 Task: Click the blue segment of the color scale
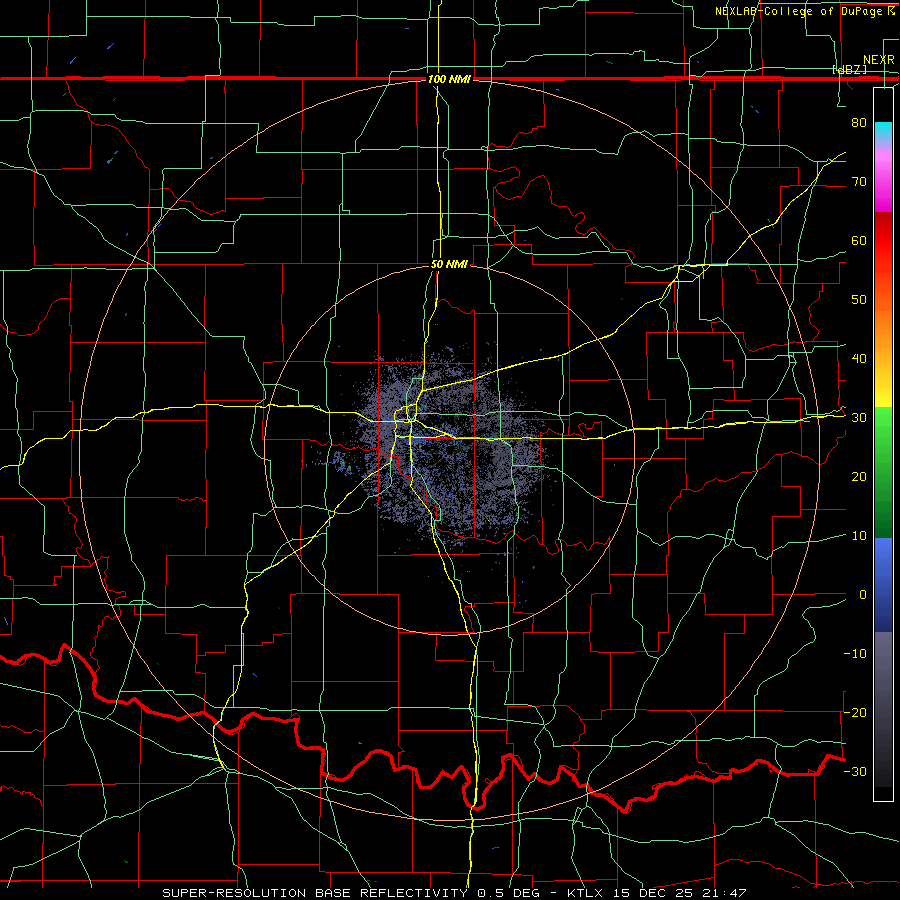click(883, 585)
